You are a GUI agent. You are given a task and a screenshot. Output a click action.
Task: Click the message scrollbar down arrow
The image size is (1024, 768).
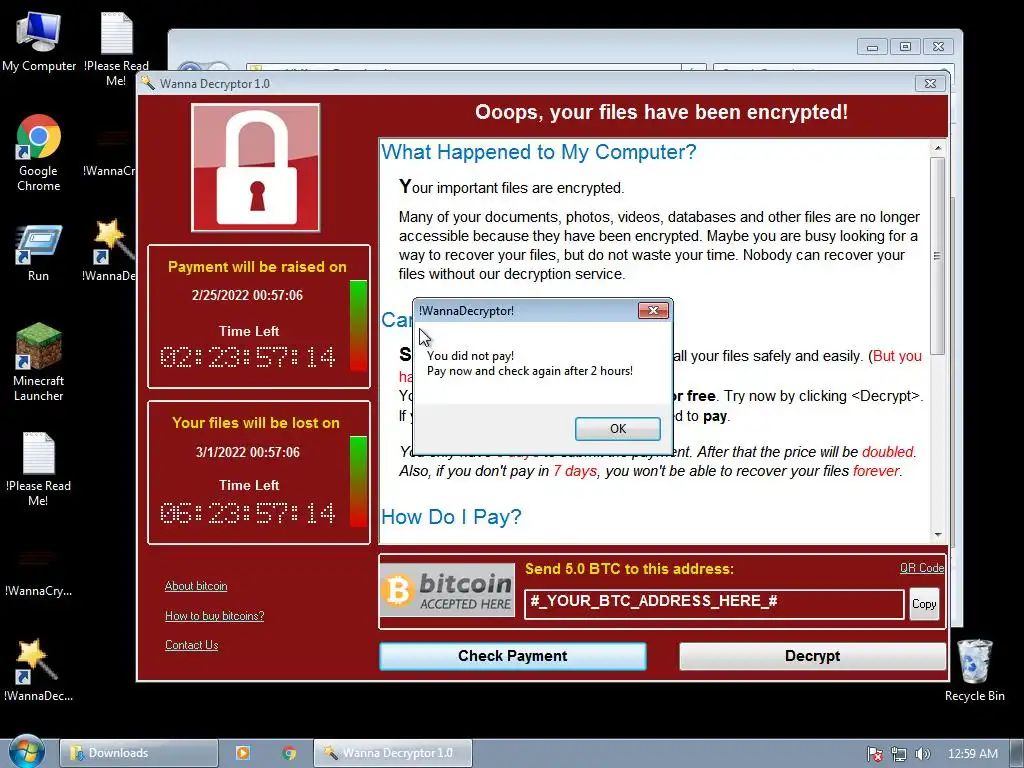tap(938, 534)
